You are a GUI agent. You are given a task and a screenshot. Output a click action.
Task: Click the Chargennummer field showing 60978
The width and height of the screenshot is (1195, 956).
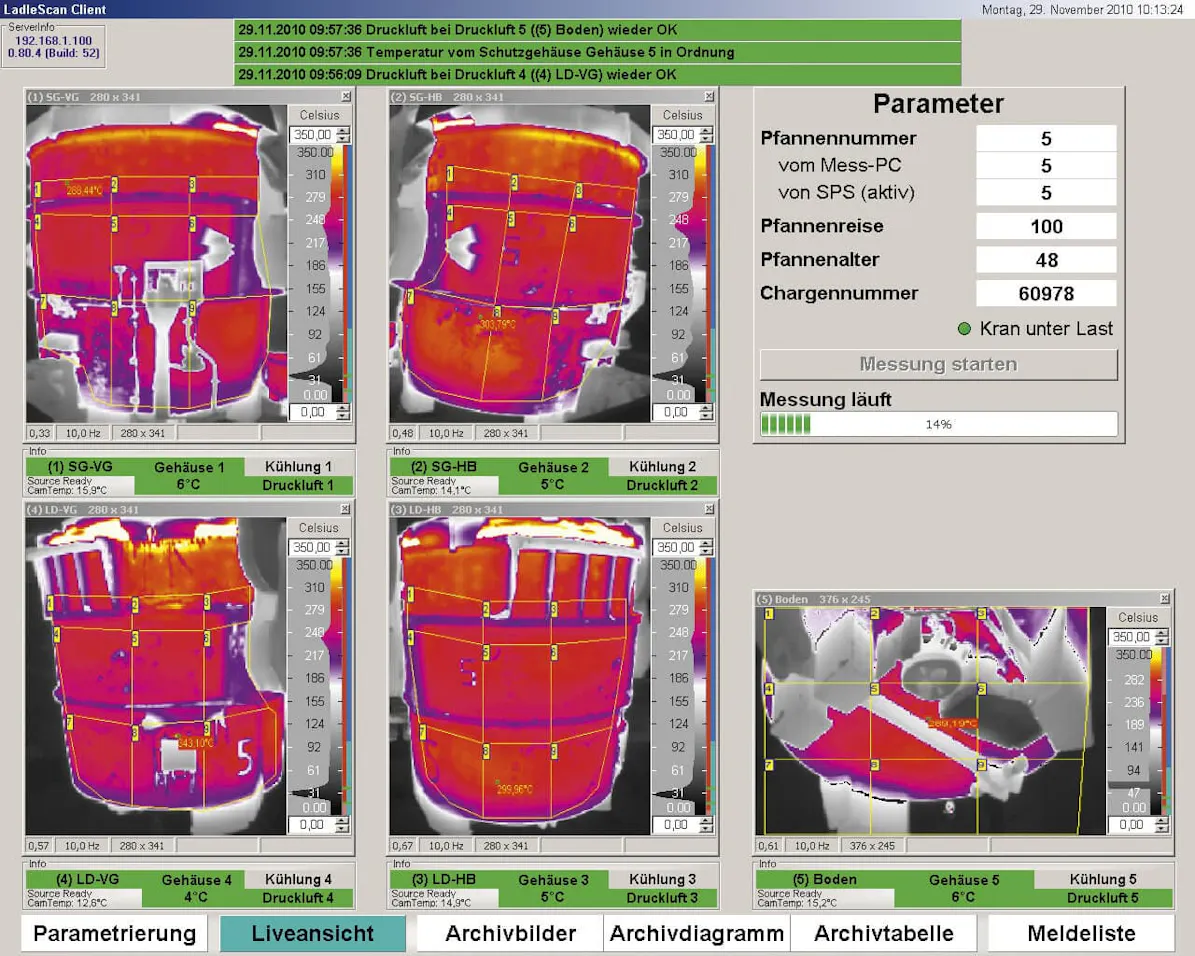tap(1046, 293)
